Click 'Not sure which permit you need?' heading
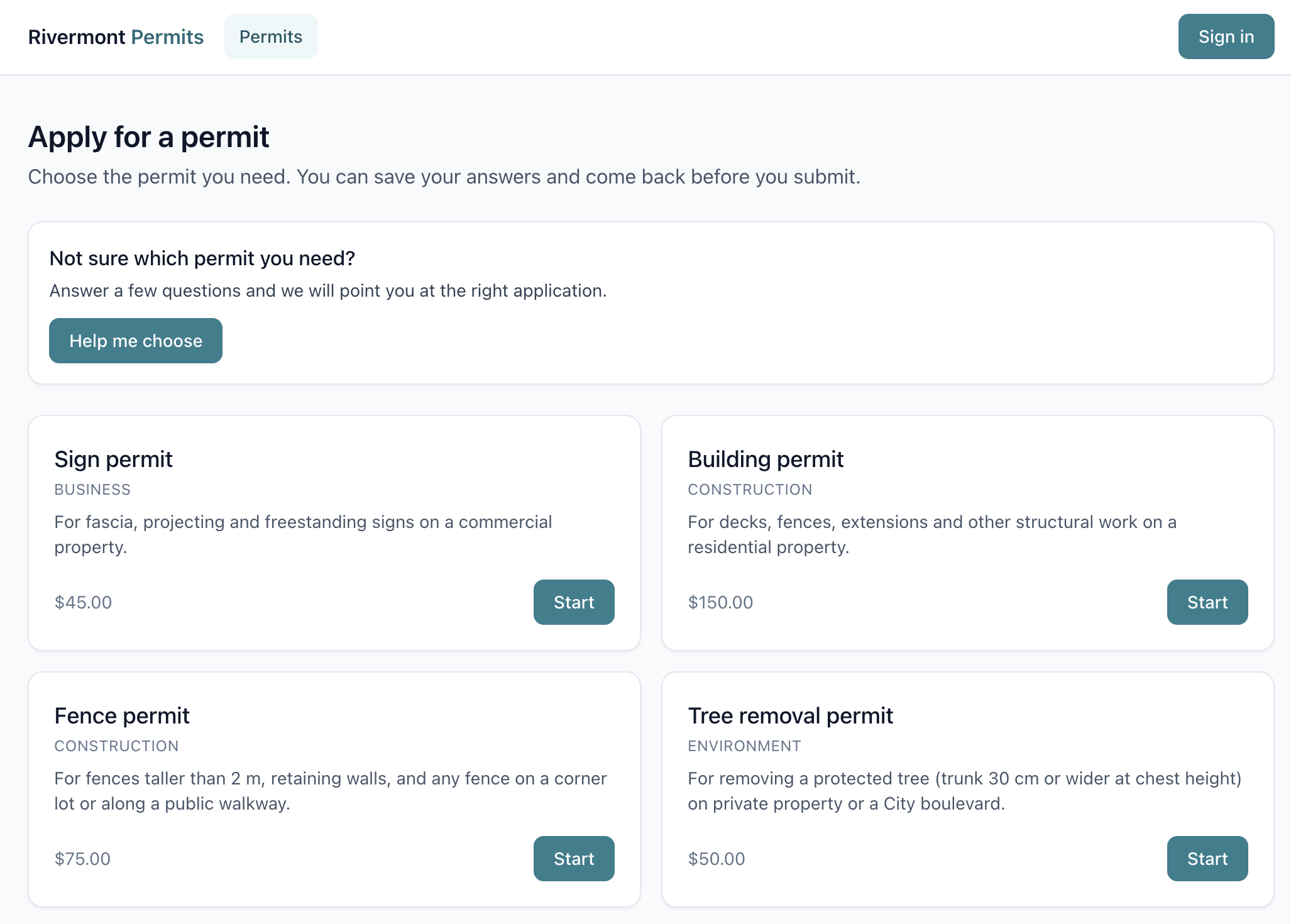 pos(202,258)
